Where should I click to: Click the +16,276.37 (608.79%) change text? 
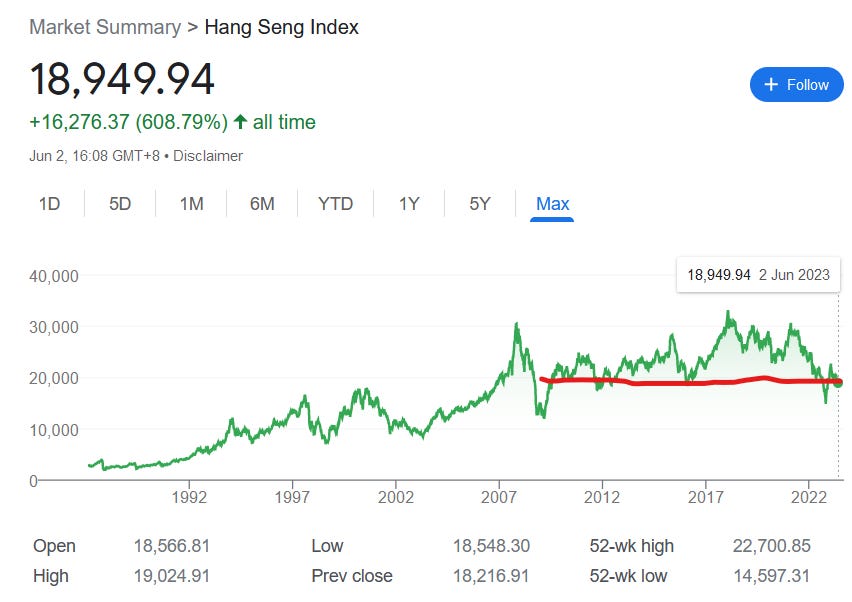tap(129, 122)
